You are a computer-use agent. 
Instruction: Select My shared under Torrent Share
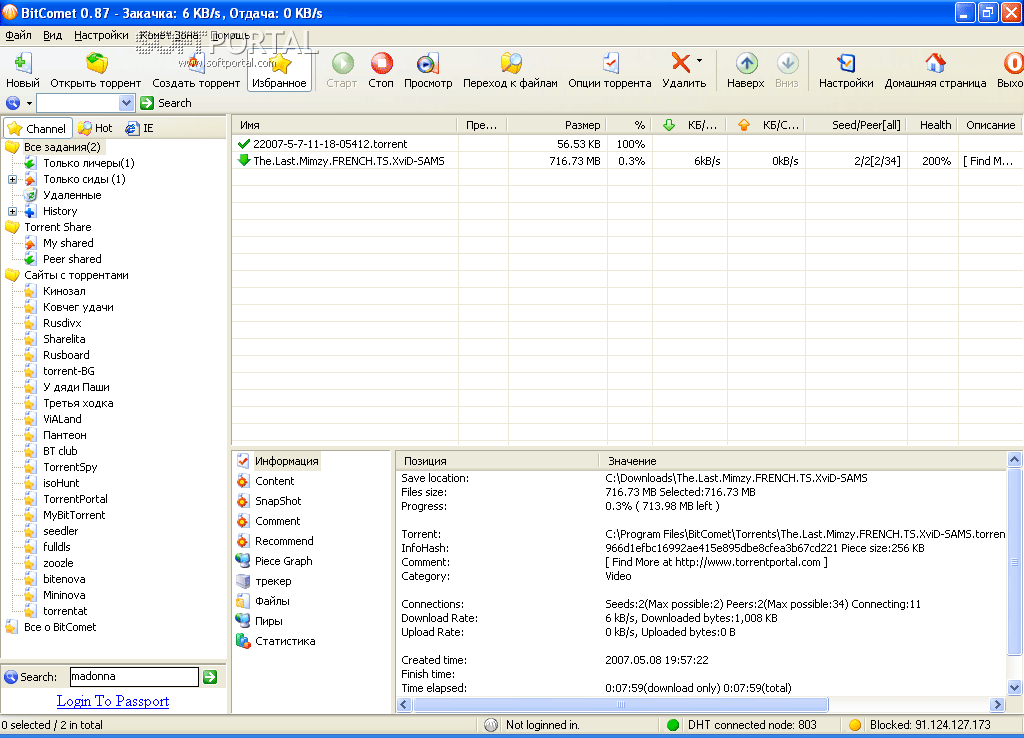[x=68, y=243]
